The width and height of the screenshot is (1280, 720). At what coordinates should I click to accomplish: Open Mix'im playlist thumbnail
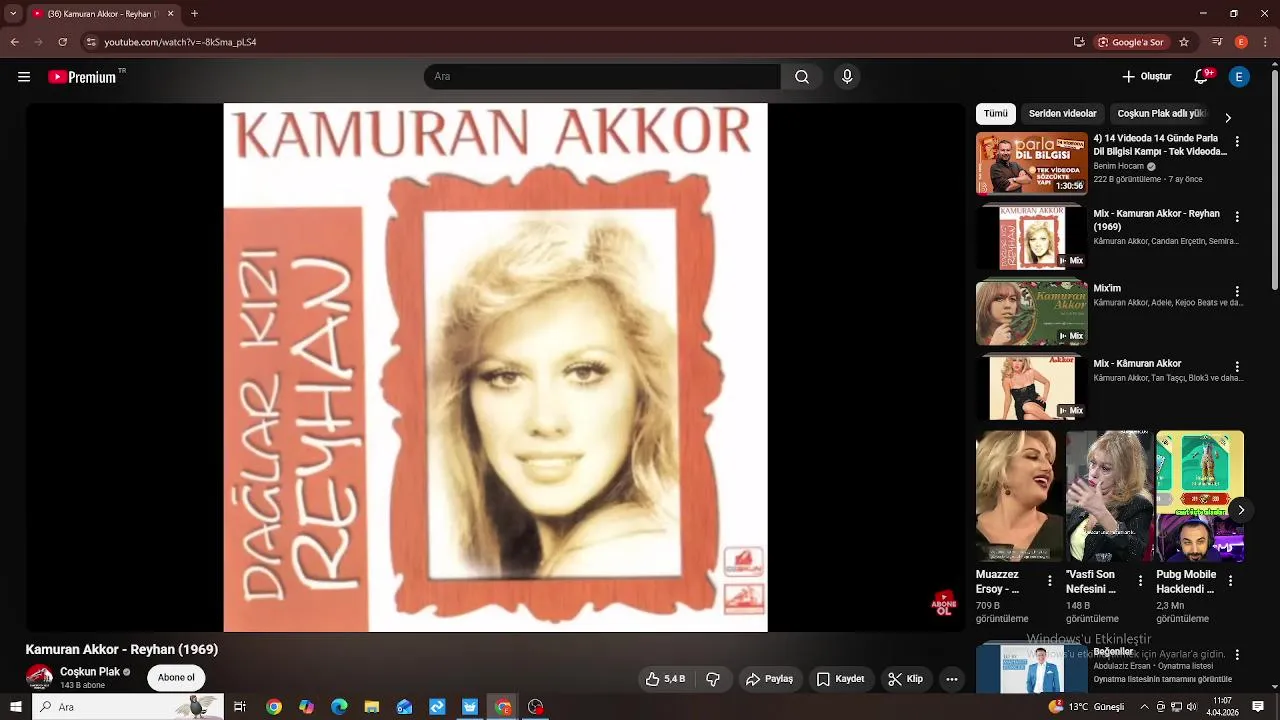(1031, 312)
